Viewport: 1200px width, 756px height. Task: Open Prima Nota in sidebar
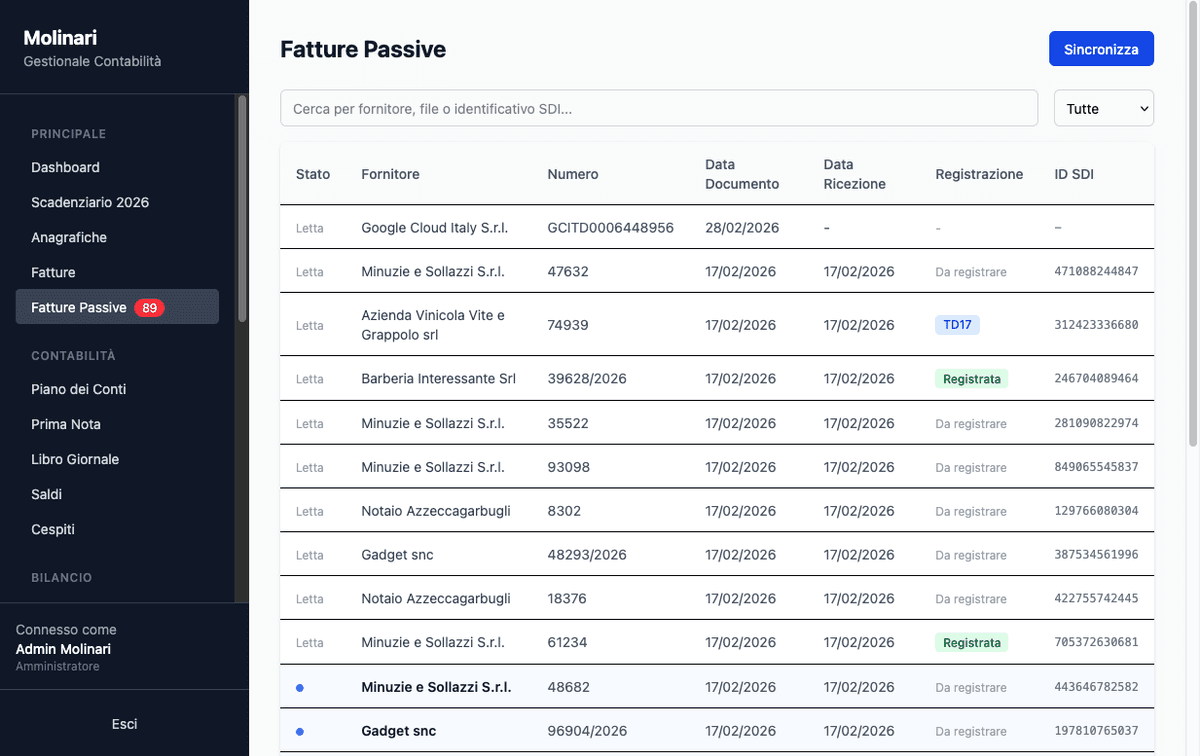(66, 424)
